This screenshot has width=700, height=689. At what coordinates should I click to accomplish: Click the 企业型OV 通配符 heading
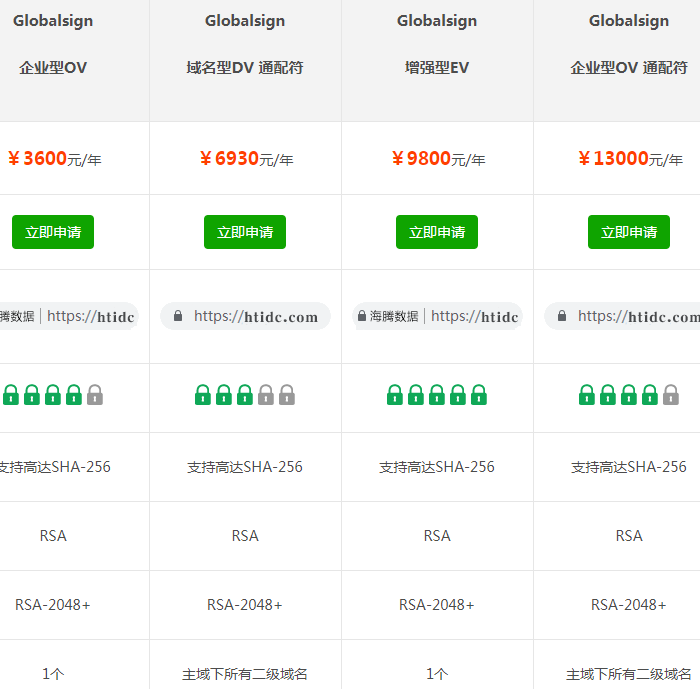click(x=629, y=68)
